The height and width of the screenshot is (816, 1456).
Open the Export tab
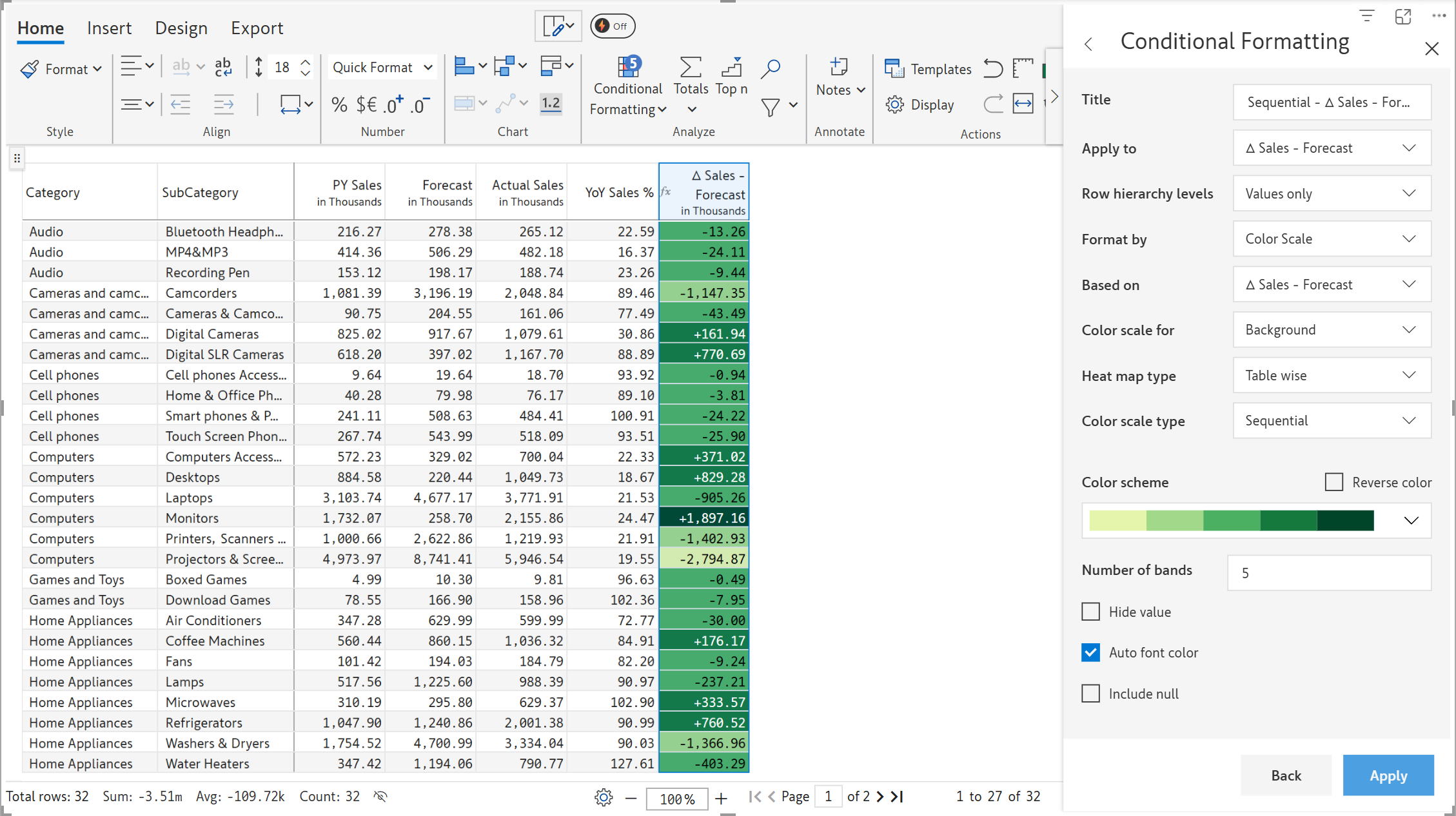[257, 28]
